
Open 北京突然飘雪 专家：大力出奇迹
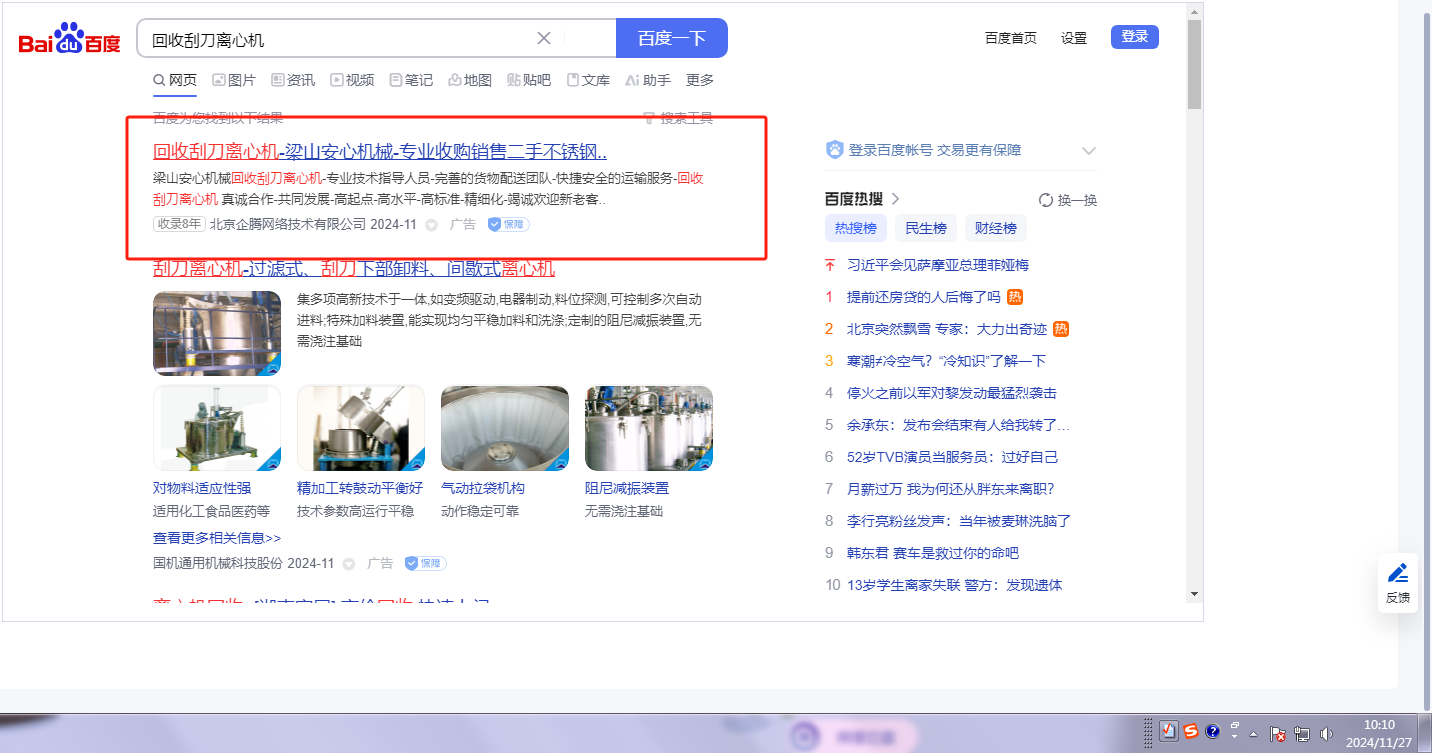tap(947, 329)
